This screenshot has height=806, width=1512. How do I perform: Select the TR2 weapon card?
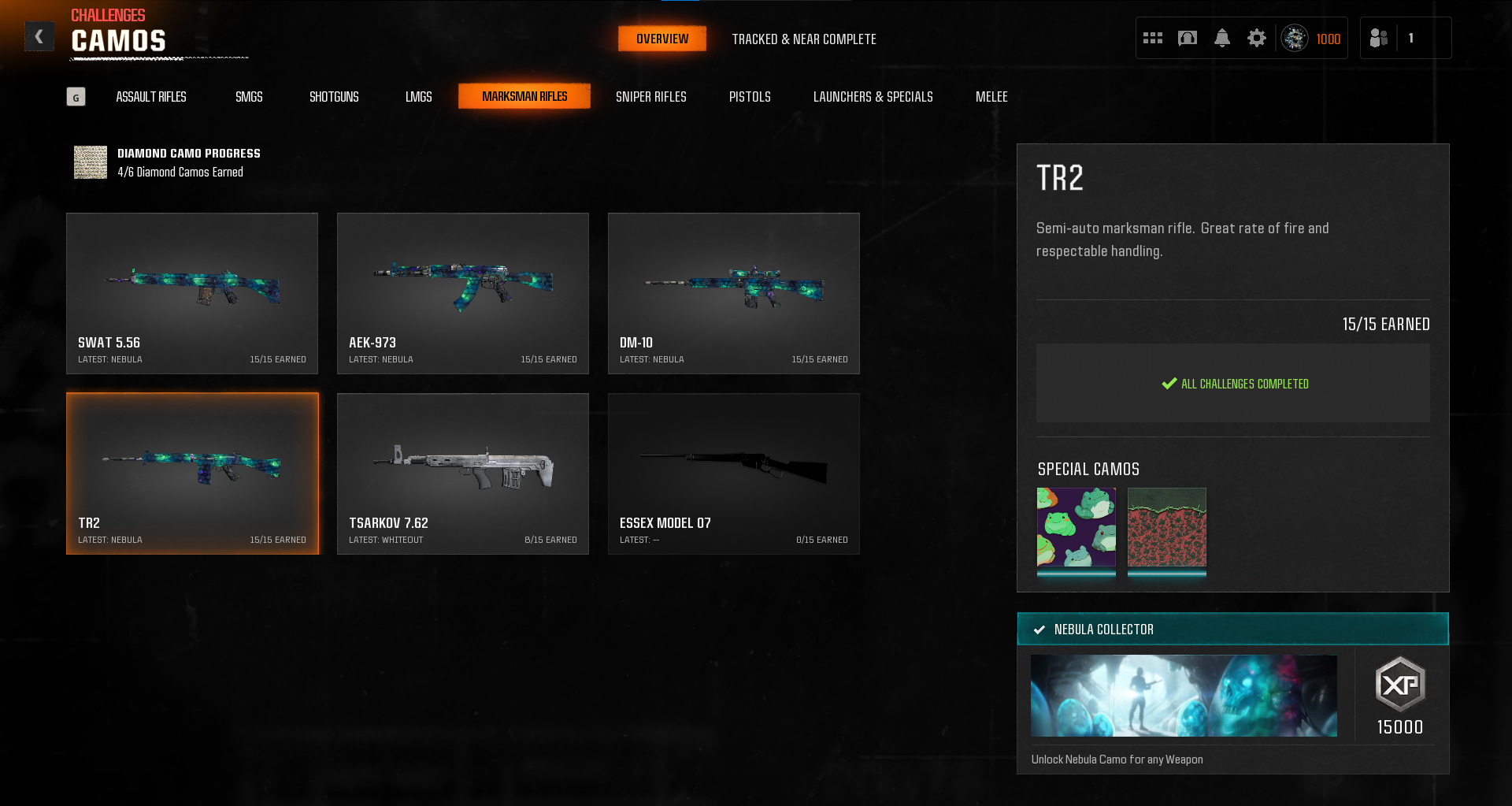pyautogui.click(x=192, y=474)
